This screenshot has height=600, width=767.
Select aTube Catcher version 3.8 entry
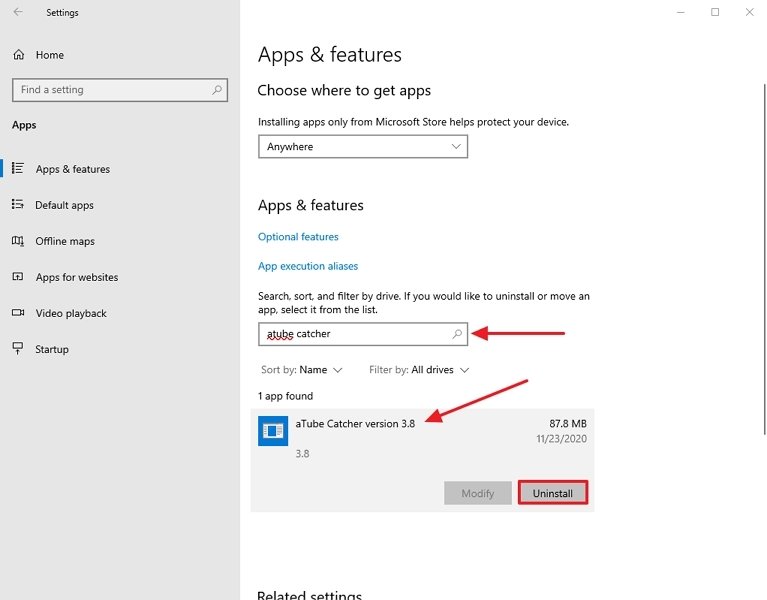[x=422, y=460]
